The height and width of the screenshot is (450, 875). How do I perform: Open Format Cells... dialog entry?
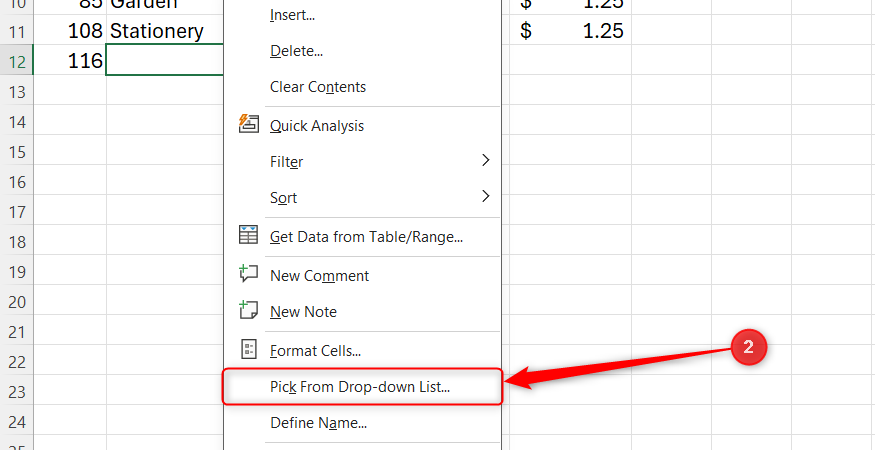click(363, 351)
